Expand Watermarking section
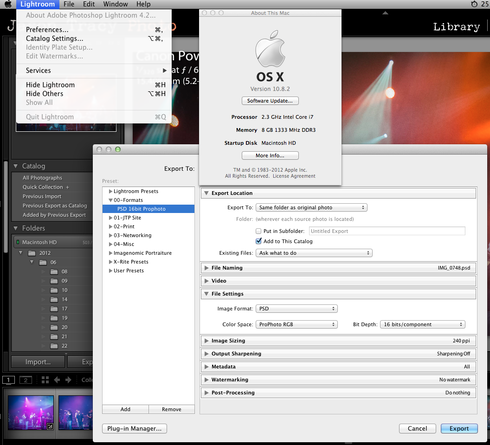 point(206,380)
